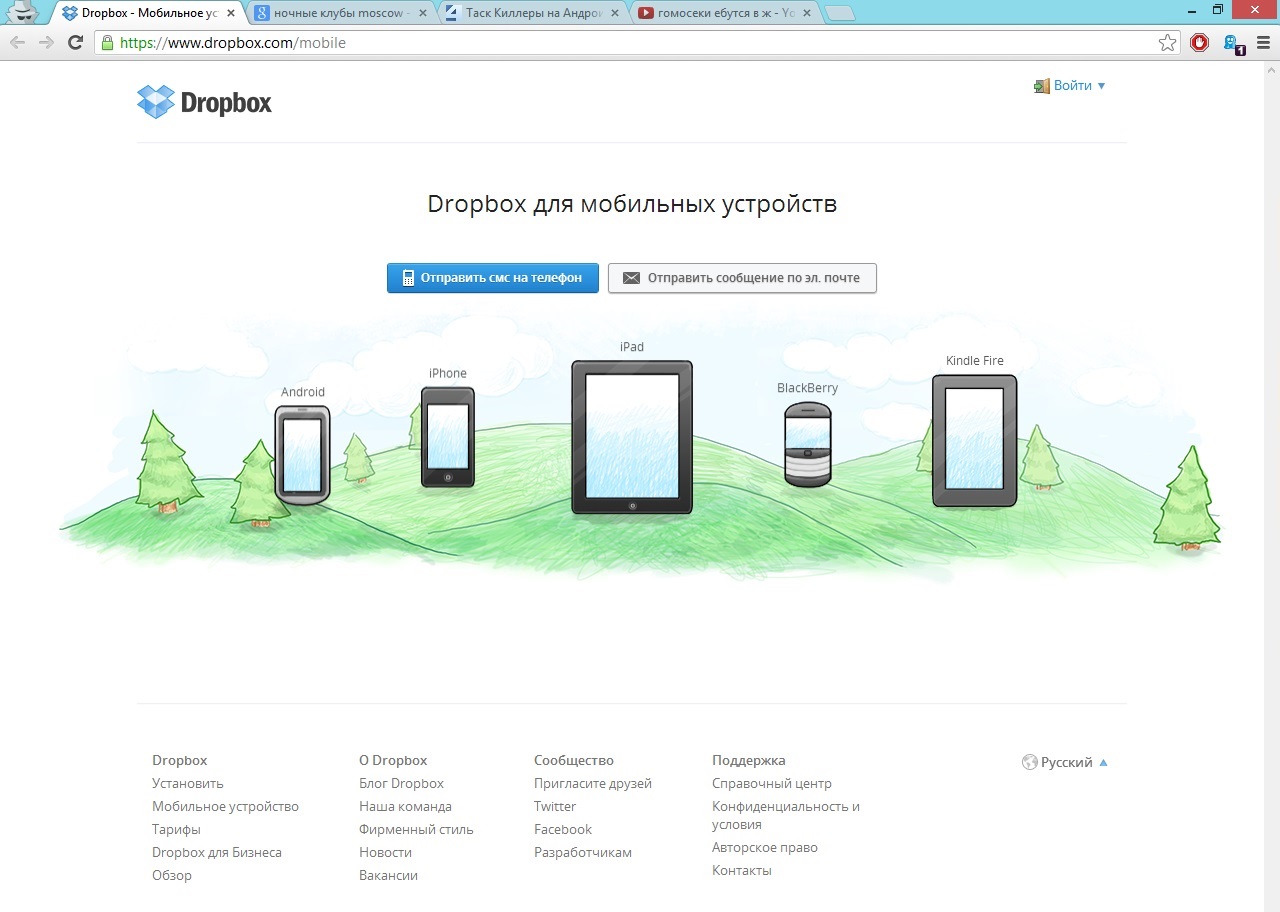This screenshot has width=1280, height=912.
Task: Close the YouTube tab
Action: click(x=808, y=13)
